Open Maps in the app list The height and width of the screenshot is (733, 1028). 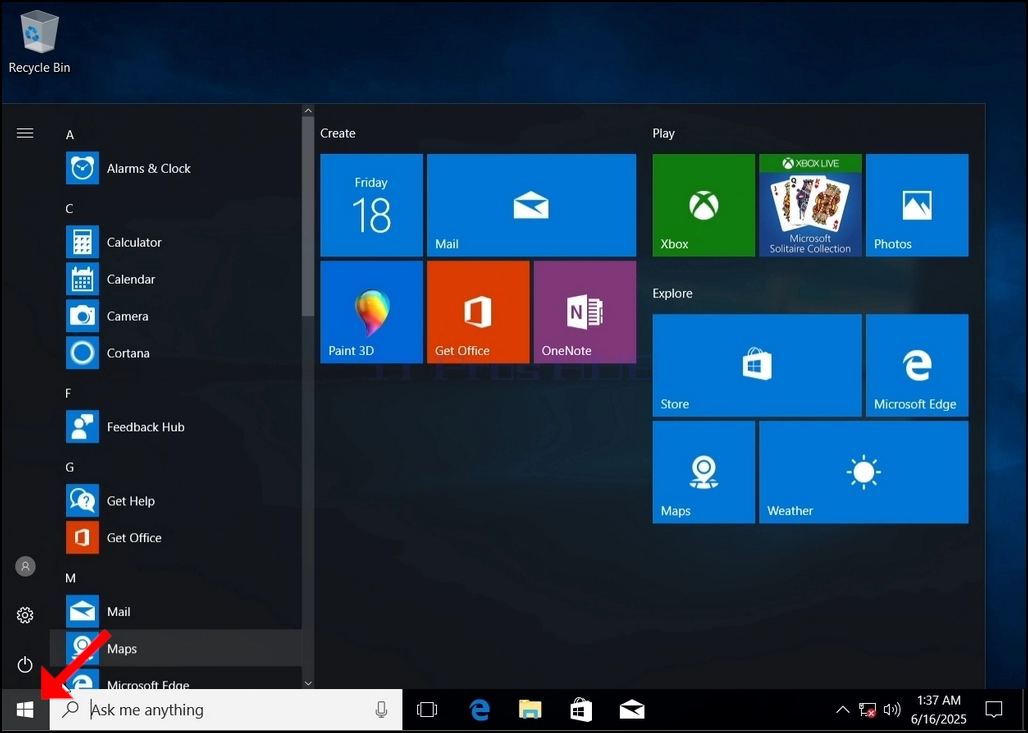coord(176,648)
